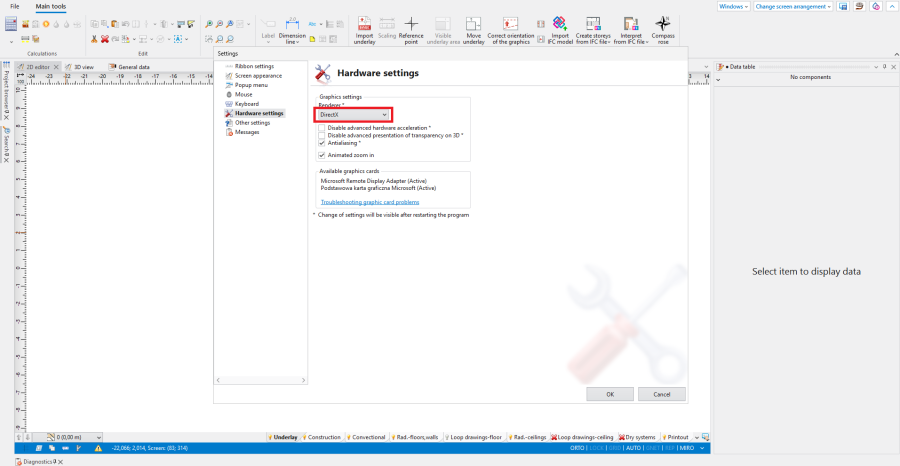
Task: Switch to the 3D view tab
Action: (x=84, y=67)
